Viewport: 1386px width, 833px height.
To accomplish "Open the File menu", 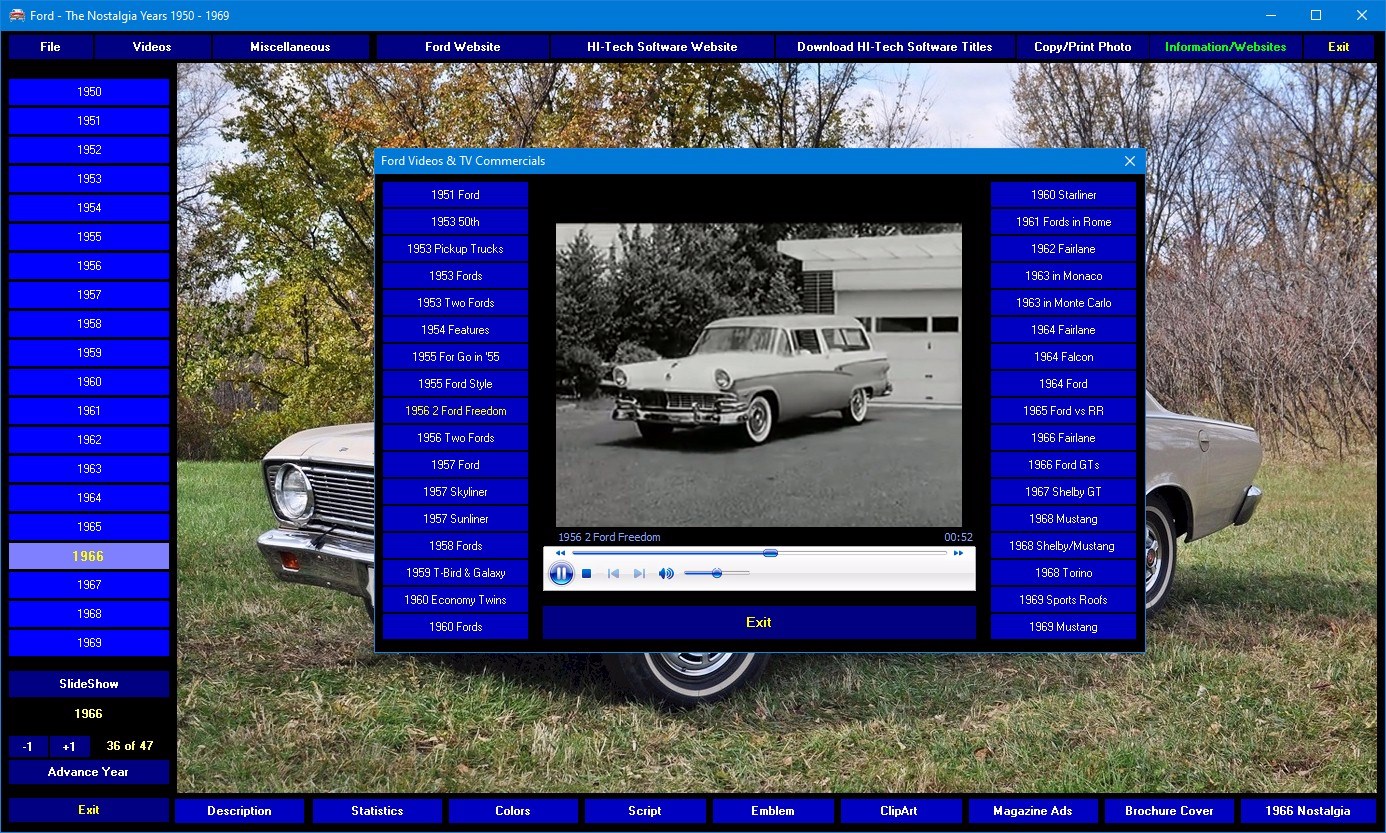I will coord(50,47).
